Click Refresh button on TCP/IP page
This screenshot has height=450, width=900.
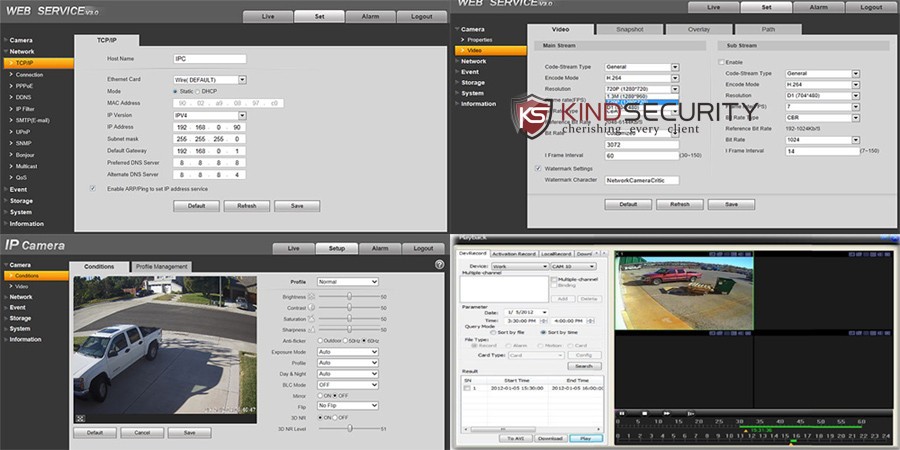pos(246,205)
